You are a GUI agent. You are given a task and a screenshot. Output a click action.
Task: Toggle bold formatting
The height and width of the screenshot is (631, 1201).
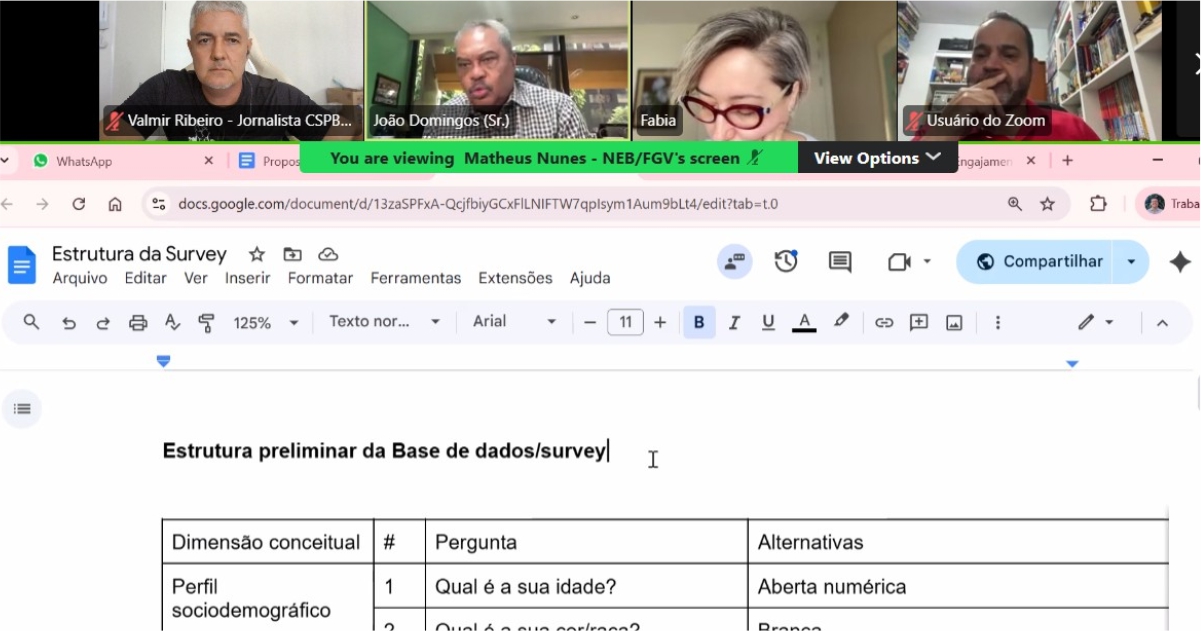coord(699,322)
